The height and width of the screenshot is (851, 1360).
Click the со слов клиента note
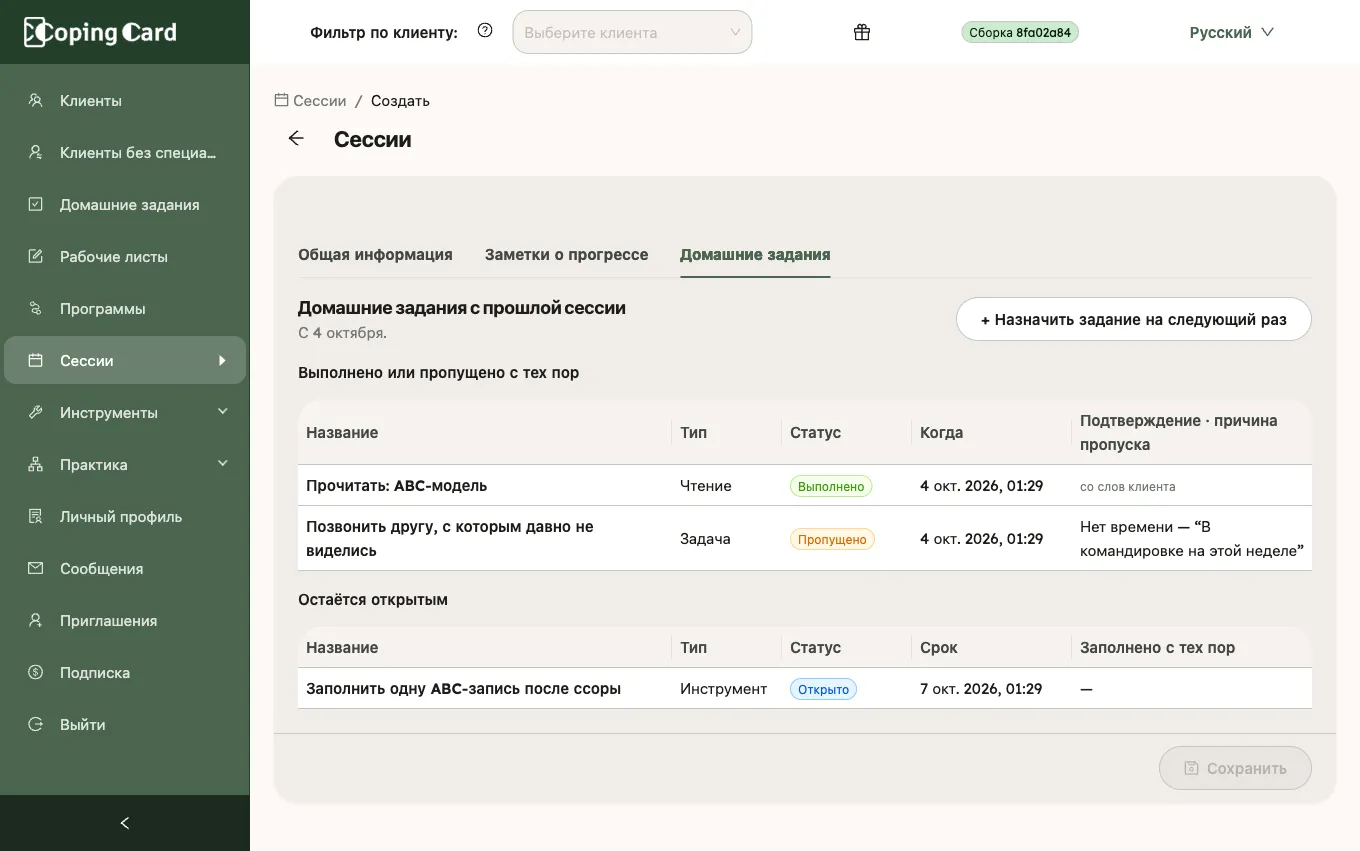[x=1128, y=487]
